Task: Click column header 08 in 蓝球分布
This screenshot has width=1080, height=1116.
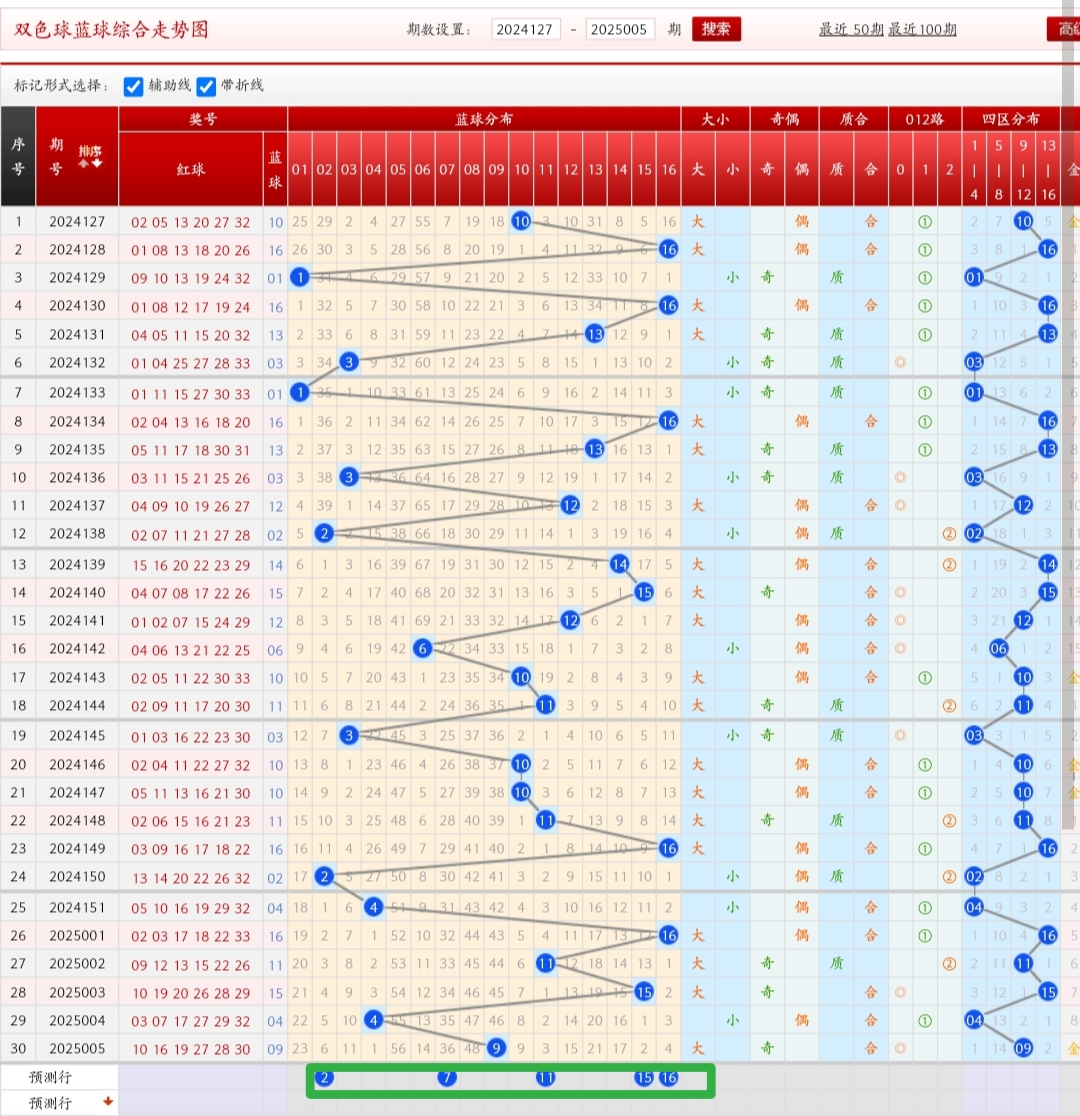Action: [x=471, y=169]
